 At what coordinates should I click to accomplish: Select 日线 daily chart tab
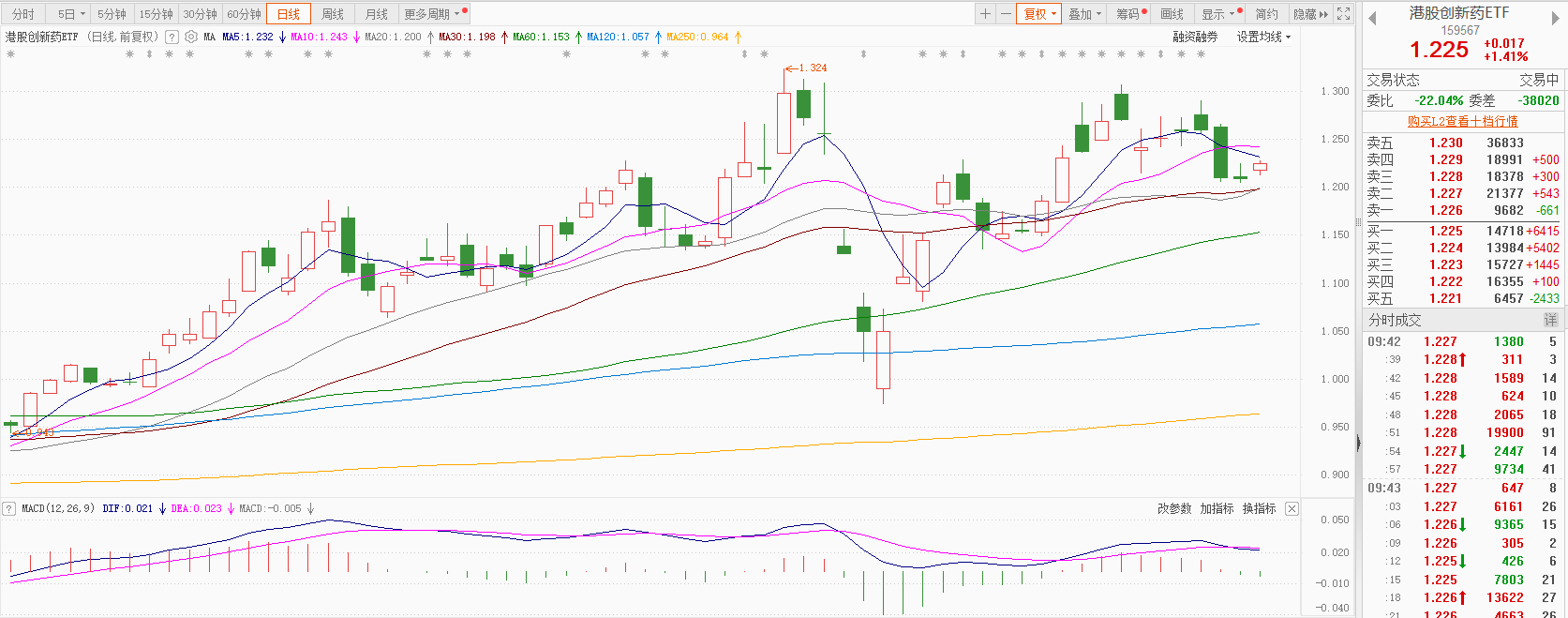click(289, 14)
